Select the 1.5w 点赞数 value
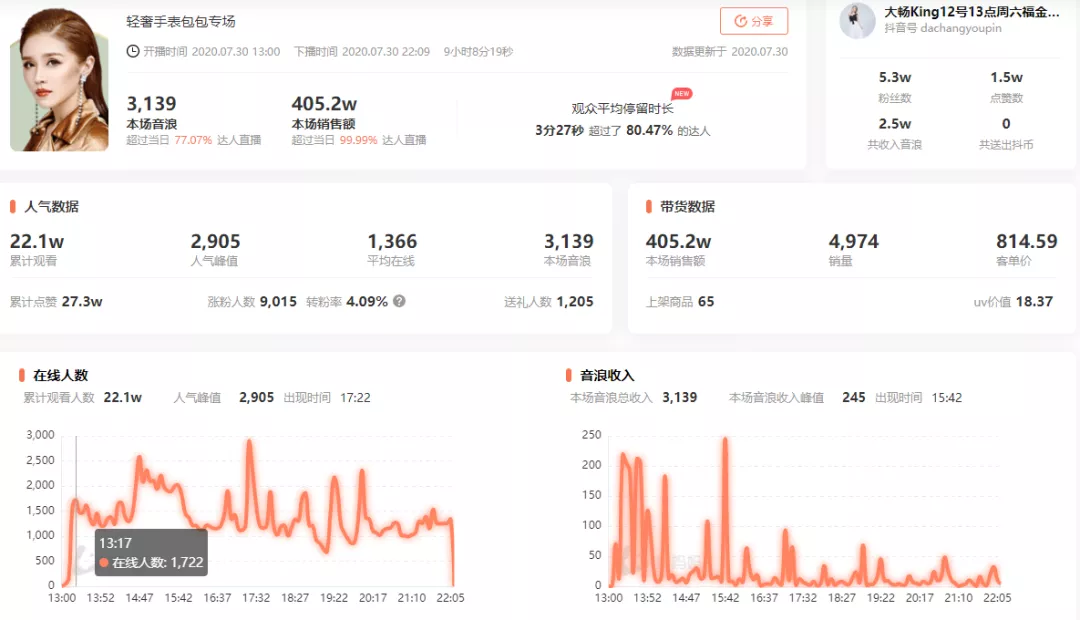1080x620 pixels. pyautogui.click(x=1006, y=77)
